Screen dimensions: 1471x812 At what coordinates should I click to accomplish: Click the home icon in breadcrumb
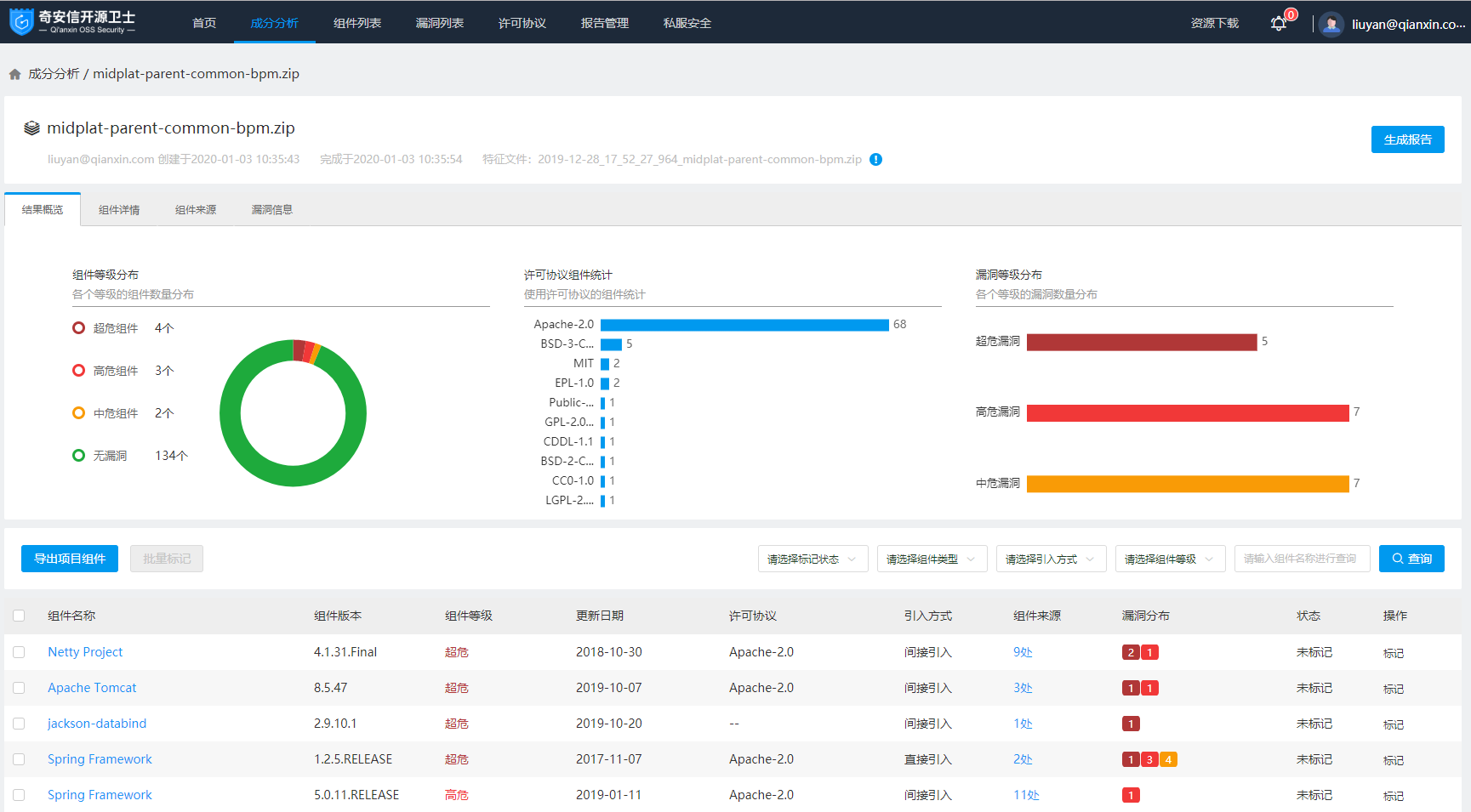14,75
